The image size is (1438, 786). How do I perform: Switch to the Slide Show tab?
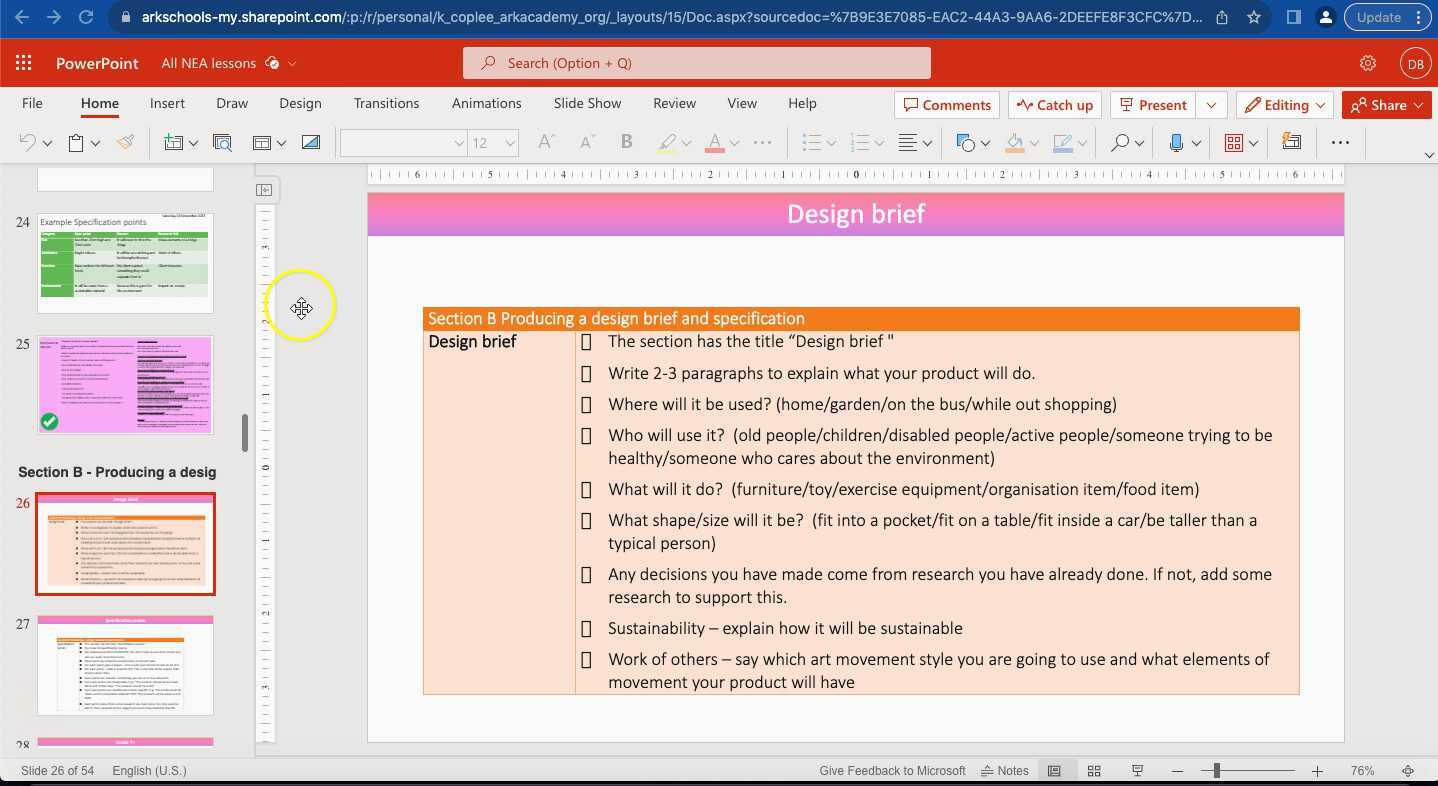(x=587, y=103)
